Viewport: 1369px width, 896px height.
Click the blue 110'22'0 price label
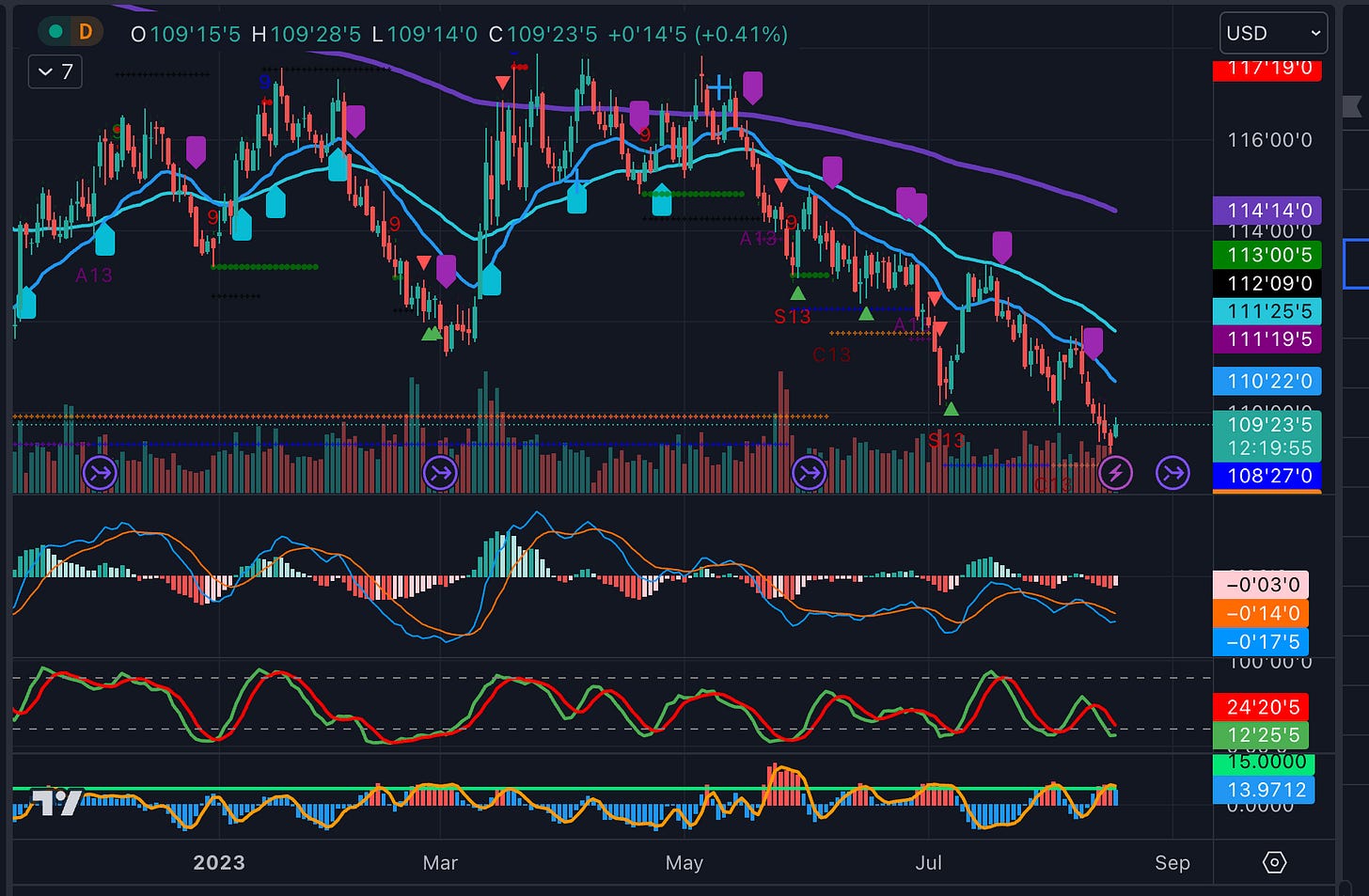[1267, 381]
